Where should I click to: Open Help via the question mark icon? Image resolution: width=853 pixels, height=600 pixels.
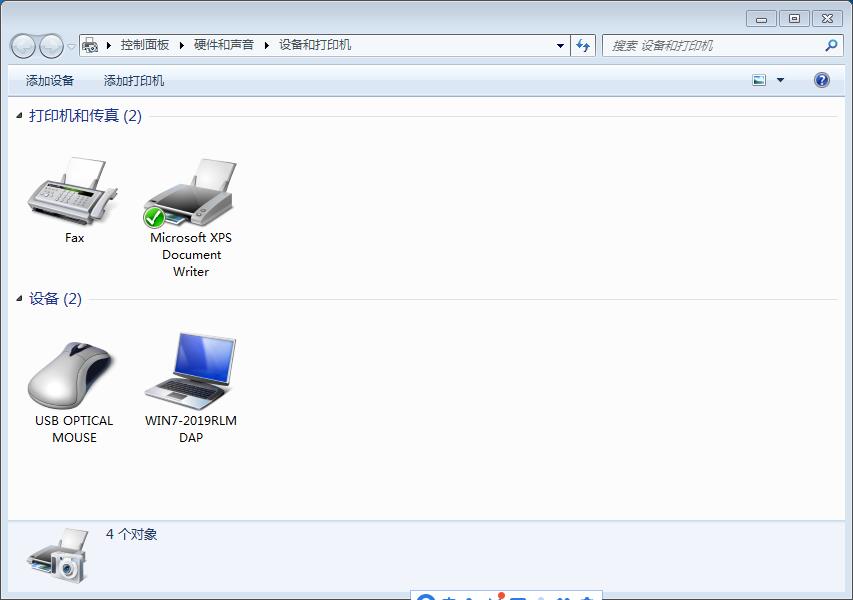tap(821, 79)
